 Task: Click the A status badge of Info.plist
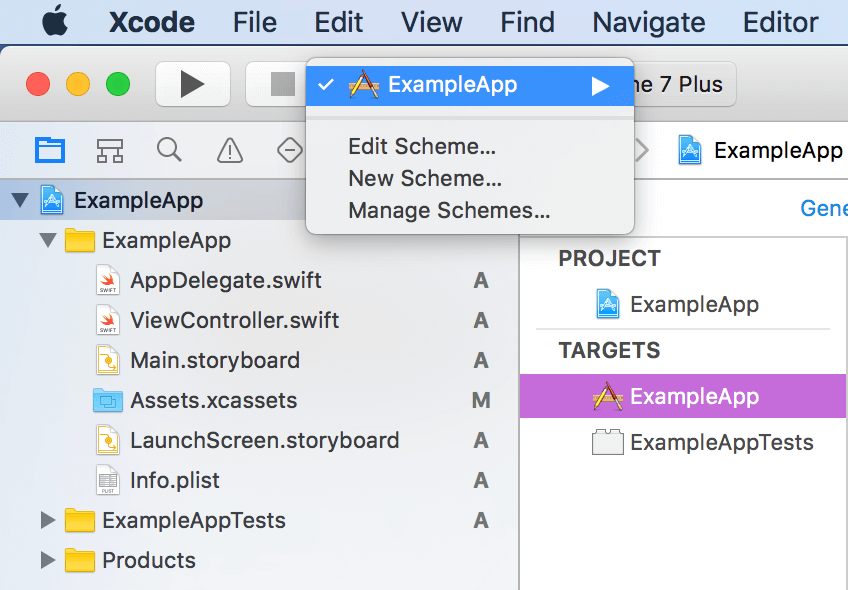(x=481, y=480)
